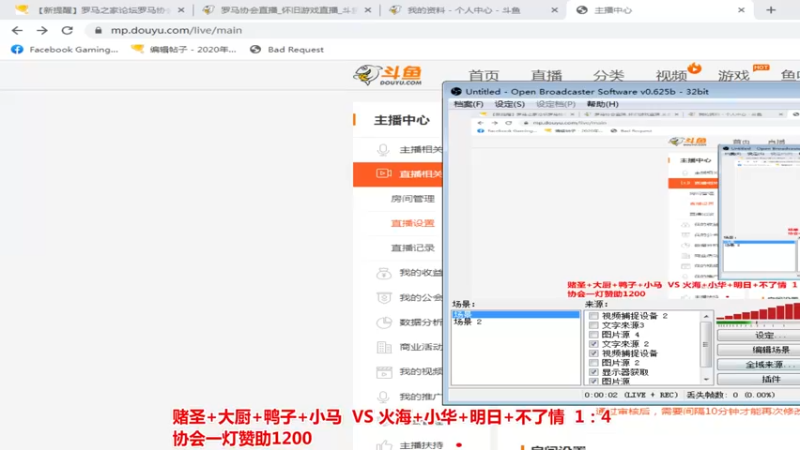This screenshot has height=450, width=800.
Task: Open the 编辑帖子 bookmark
Action: pyautogui.click(x=184, y=49)
